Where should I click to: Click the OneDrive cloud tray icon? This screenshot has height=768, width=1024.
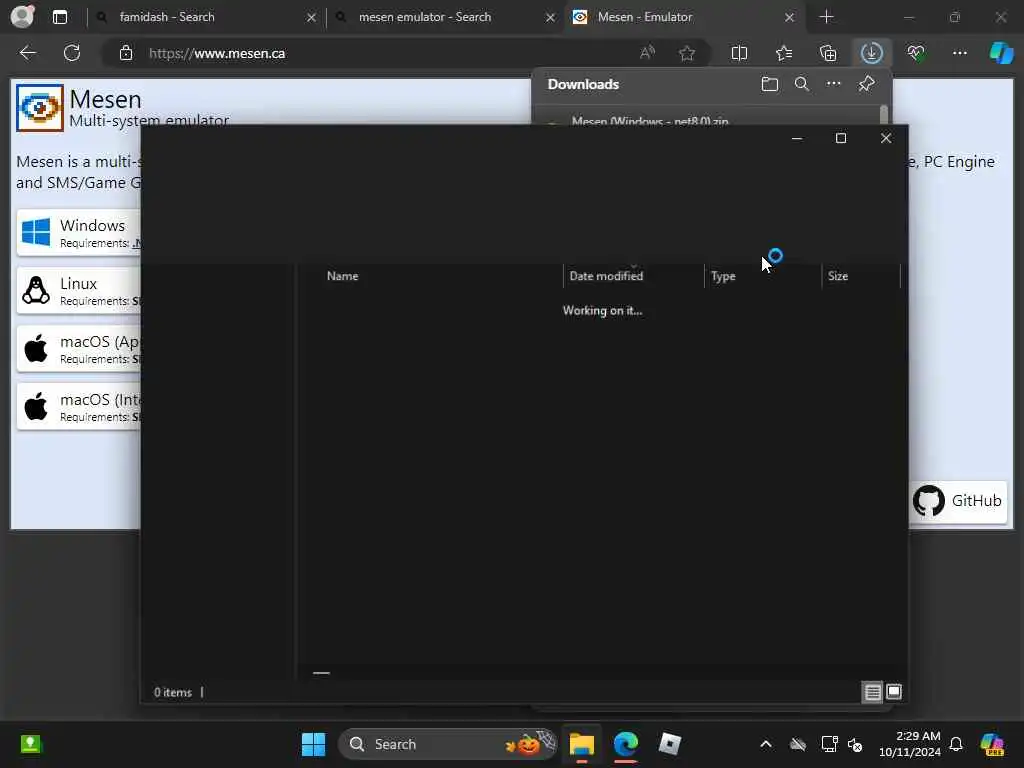pyautogui.click(x=798, y=744)
